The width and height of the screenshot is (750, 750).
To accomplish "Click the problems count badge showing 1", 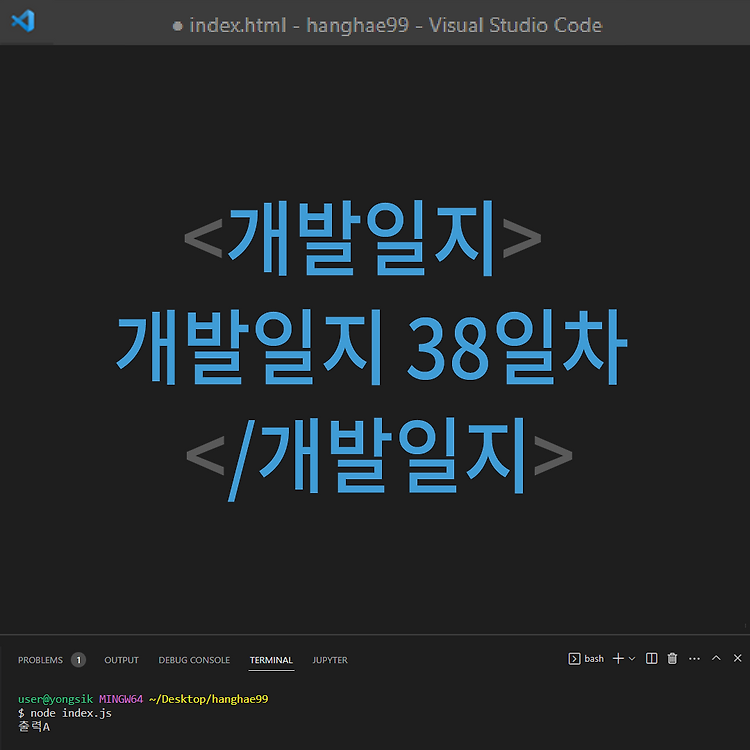I will 78,660.
